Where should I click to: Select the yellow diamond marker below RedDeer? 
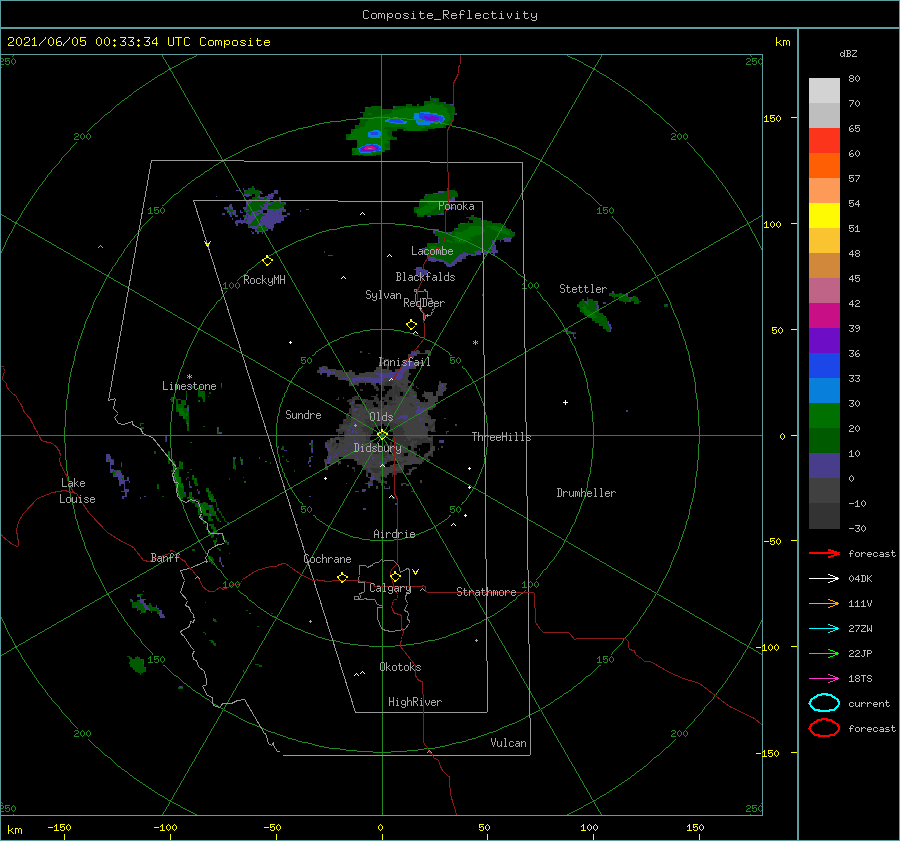[411, 325]
